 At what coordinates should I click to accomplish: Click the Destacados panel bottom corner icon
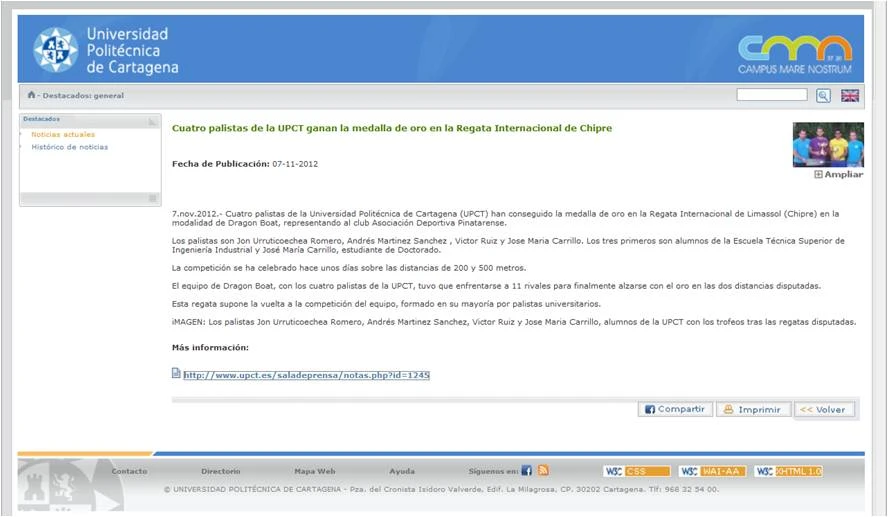[x=152, y=198]
